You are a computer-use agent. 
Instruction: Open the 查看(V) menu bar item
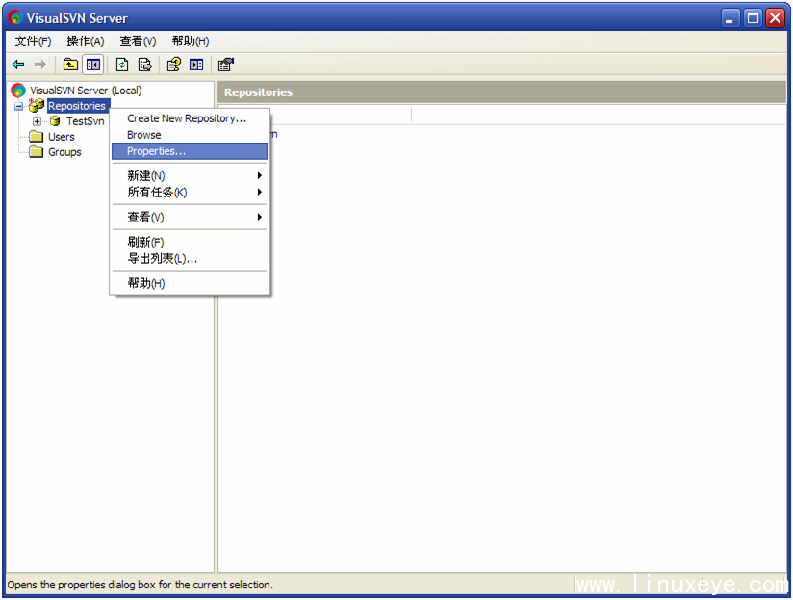pos(138,41)
